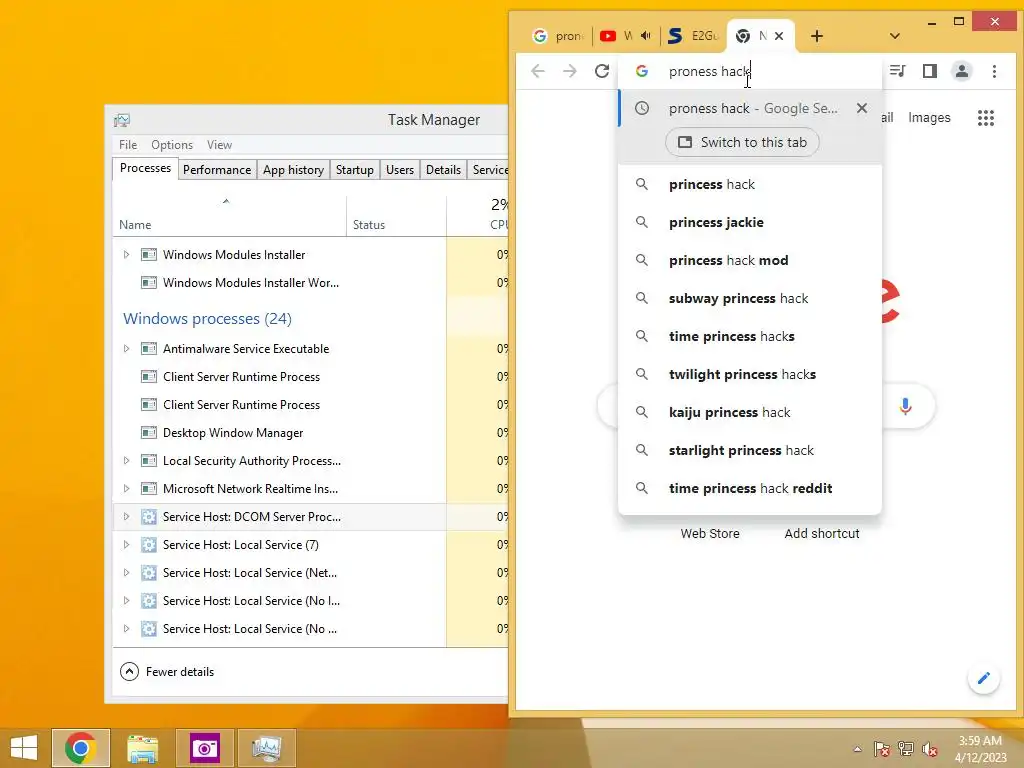Open the Web Store shortcut

point(710,534)
